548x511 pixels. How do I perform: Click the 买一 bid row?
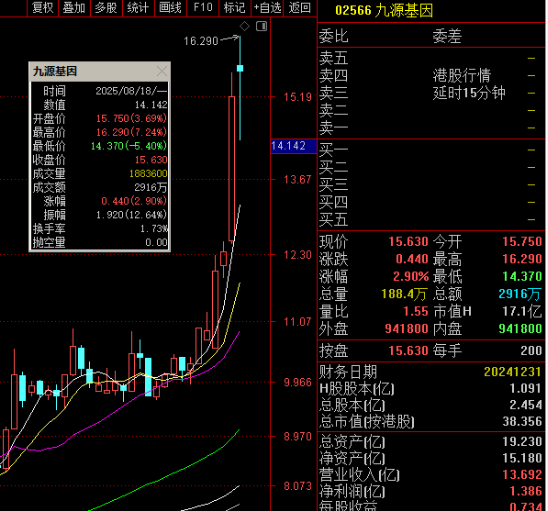click(x=432, y=150)
